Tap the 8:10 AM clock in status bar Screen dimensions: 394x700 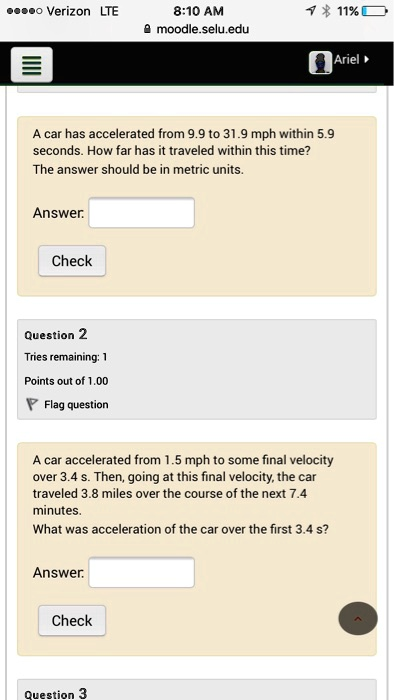[x=198, y=11]
